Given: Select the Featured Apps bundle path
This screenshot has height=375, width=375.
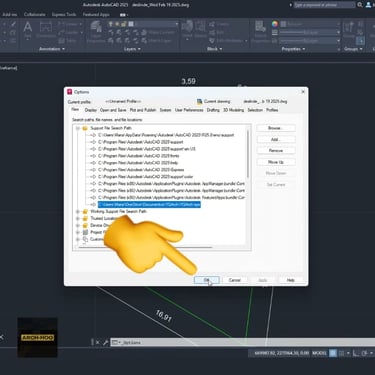Looking at the screenshot, I should click(x=171, y=198).
